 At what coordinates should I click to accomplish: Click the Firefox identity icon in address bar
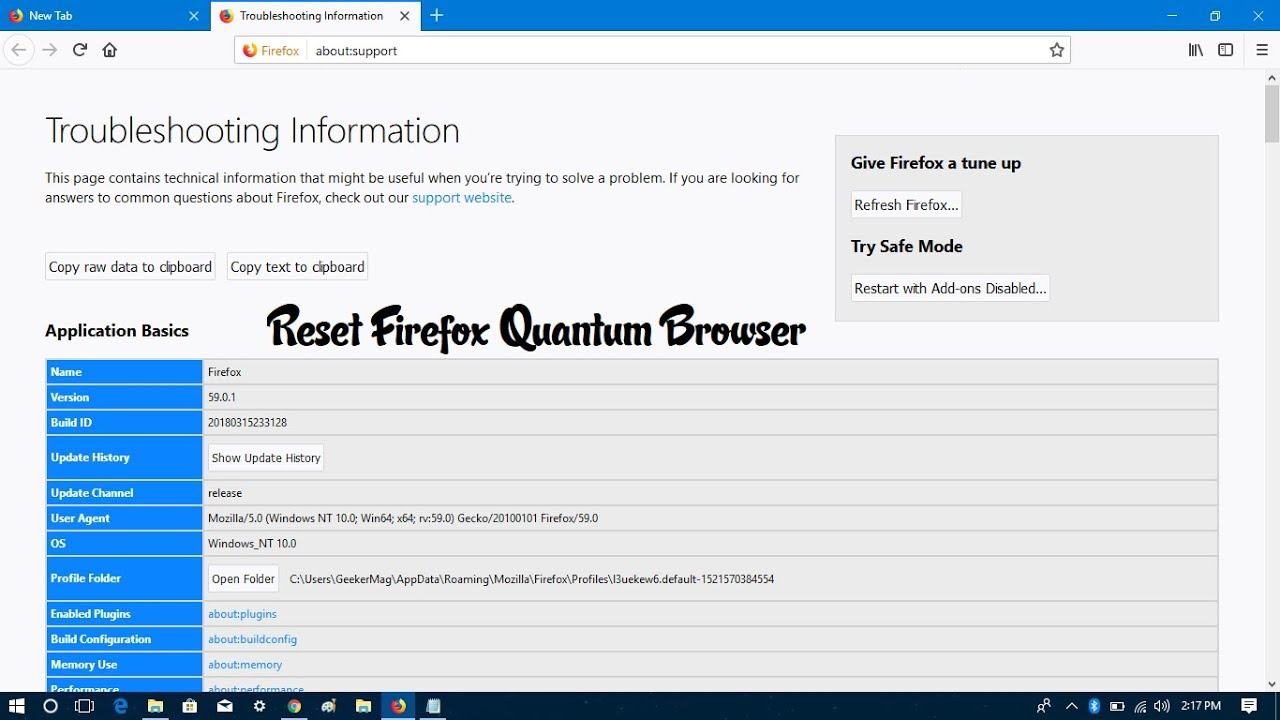(271, 50)
